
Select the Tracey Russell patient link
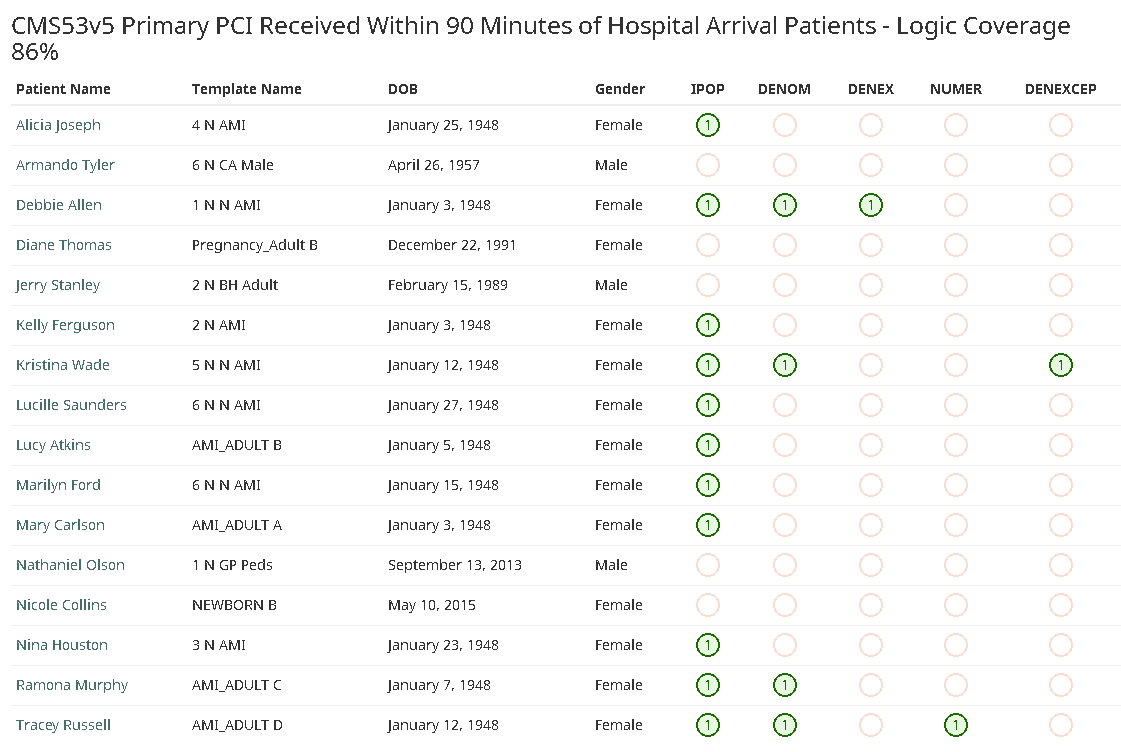click(63, 725)
